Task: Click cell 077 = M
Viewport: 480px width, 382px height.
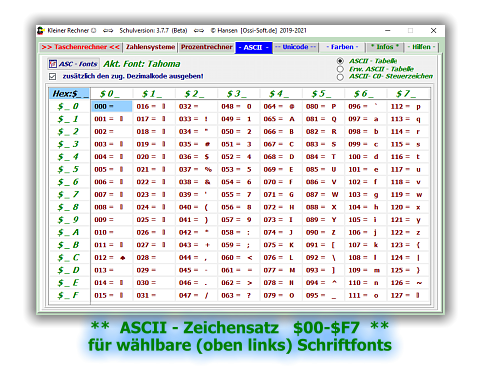Action: (281, 270)
